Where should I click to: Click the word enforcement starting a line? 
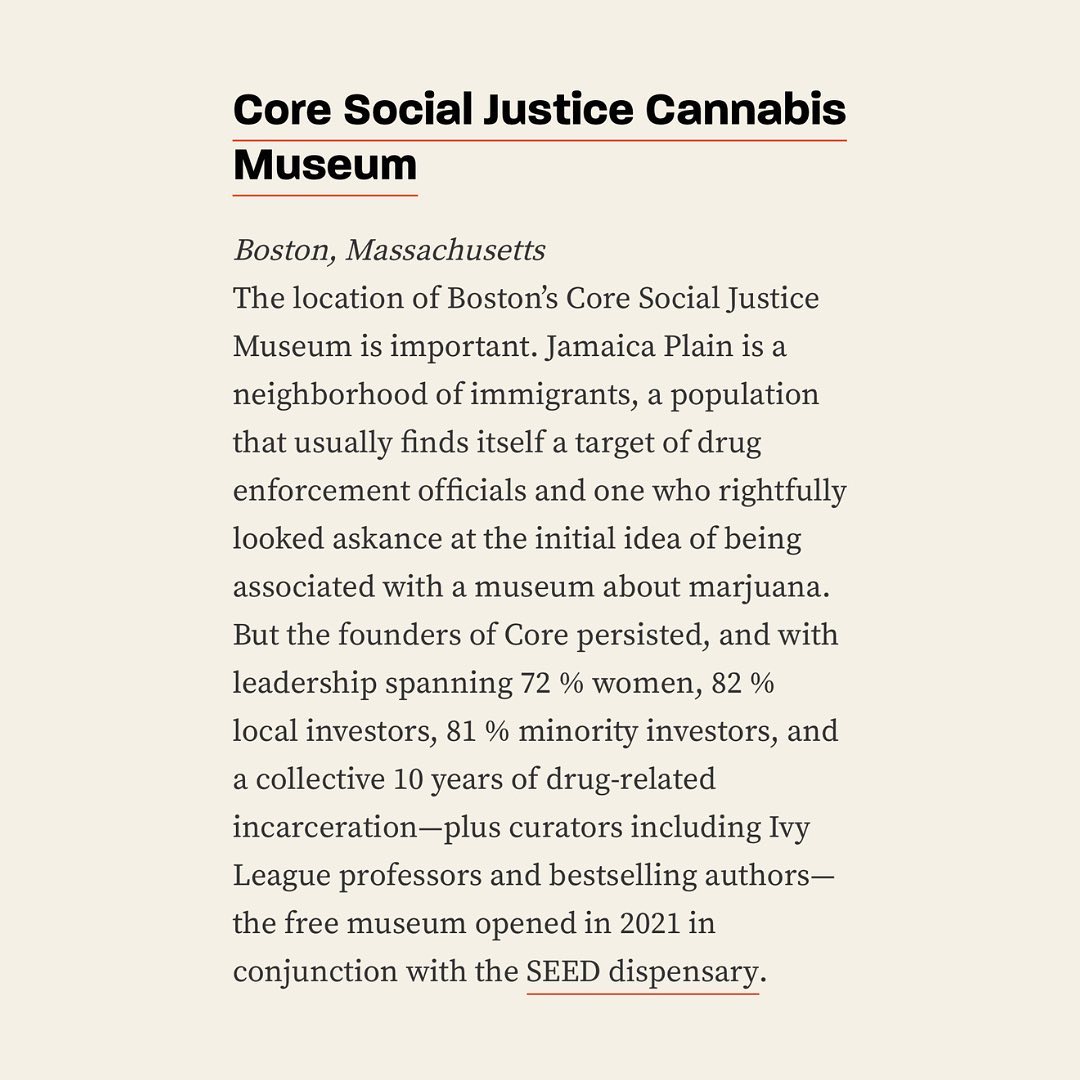[321, 491]
